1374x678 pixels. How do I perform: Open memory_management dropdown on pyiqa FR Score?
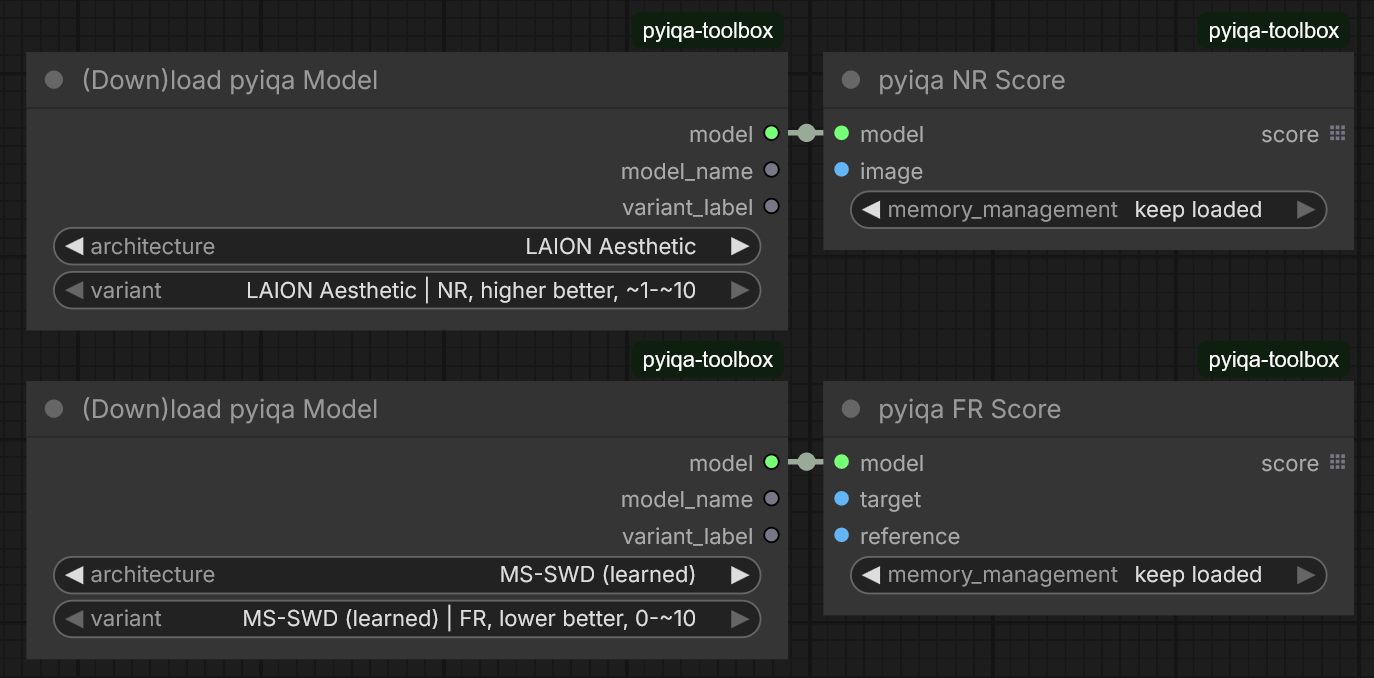1088,574
